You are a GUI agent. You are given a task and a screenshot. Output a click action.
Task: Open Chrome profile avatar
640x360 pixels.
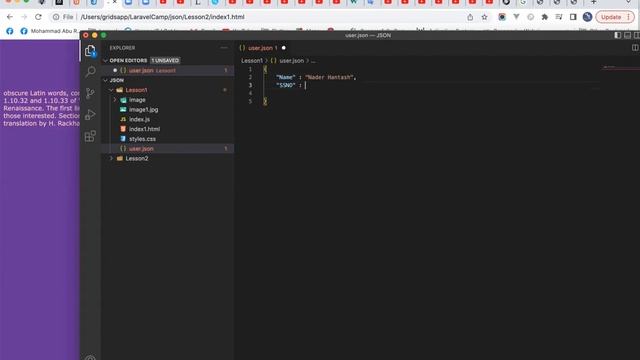click(x=587, y=17)
